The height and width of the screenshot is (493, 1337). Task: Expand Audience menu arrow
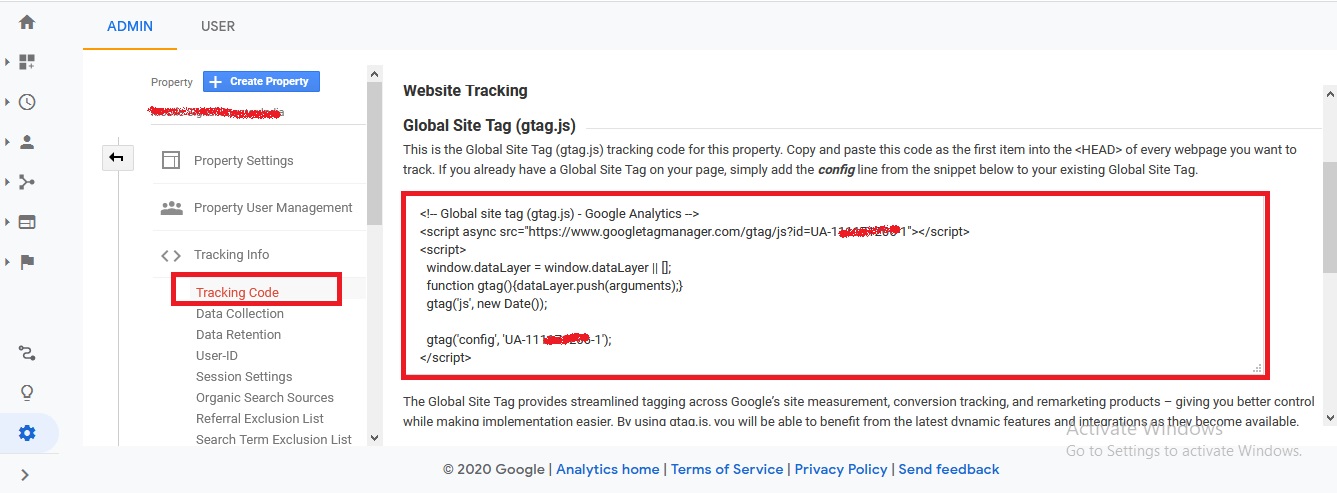pos(8,142)
